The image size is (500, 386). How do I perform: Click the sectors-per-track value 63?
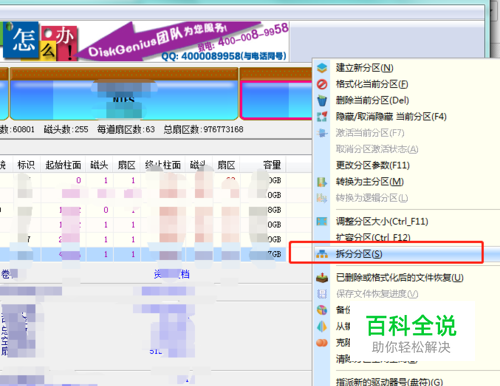pos(150,129)
